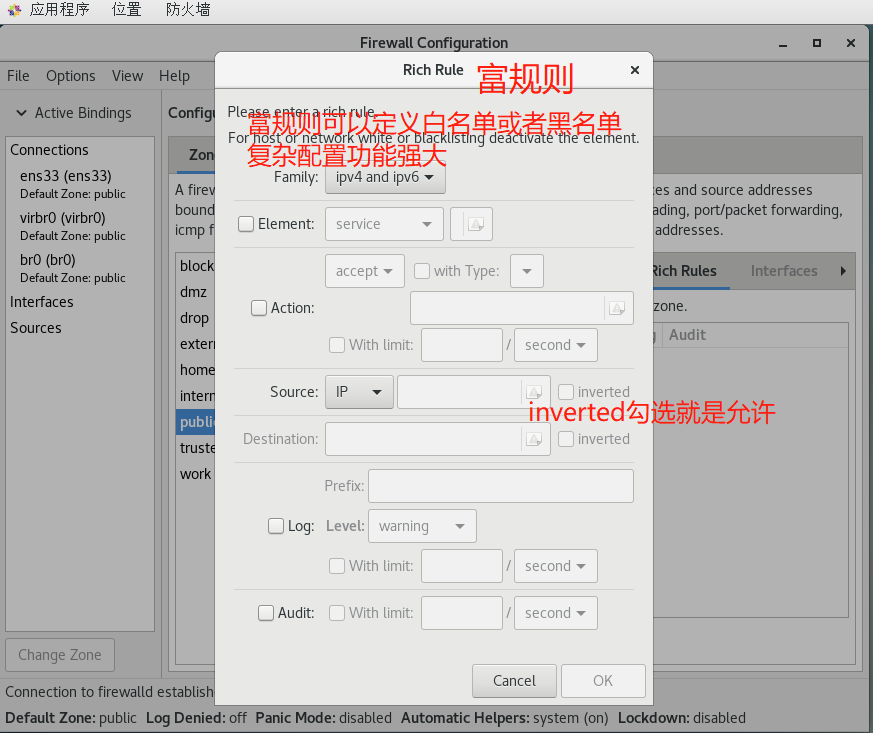Close the Rich Rule dialog with X
The height and width of the screenshot is (733, 873).
635,70
